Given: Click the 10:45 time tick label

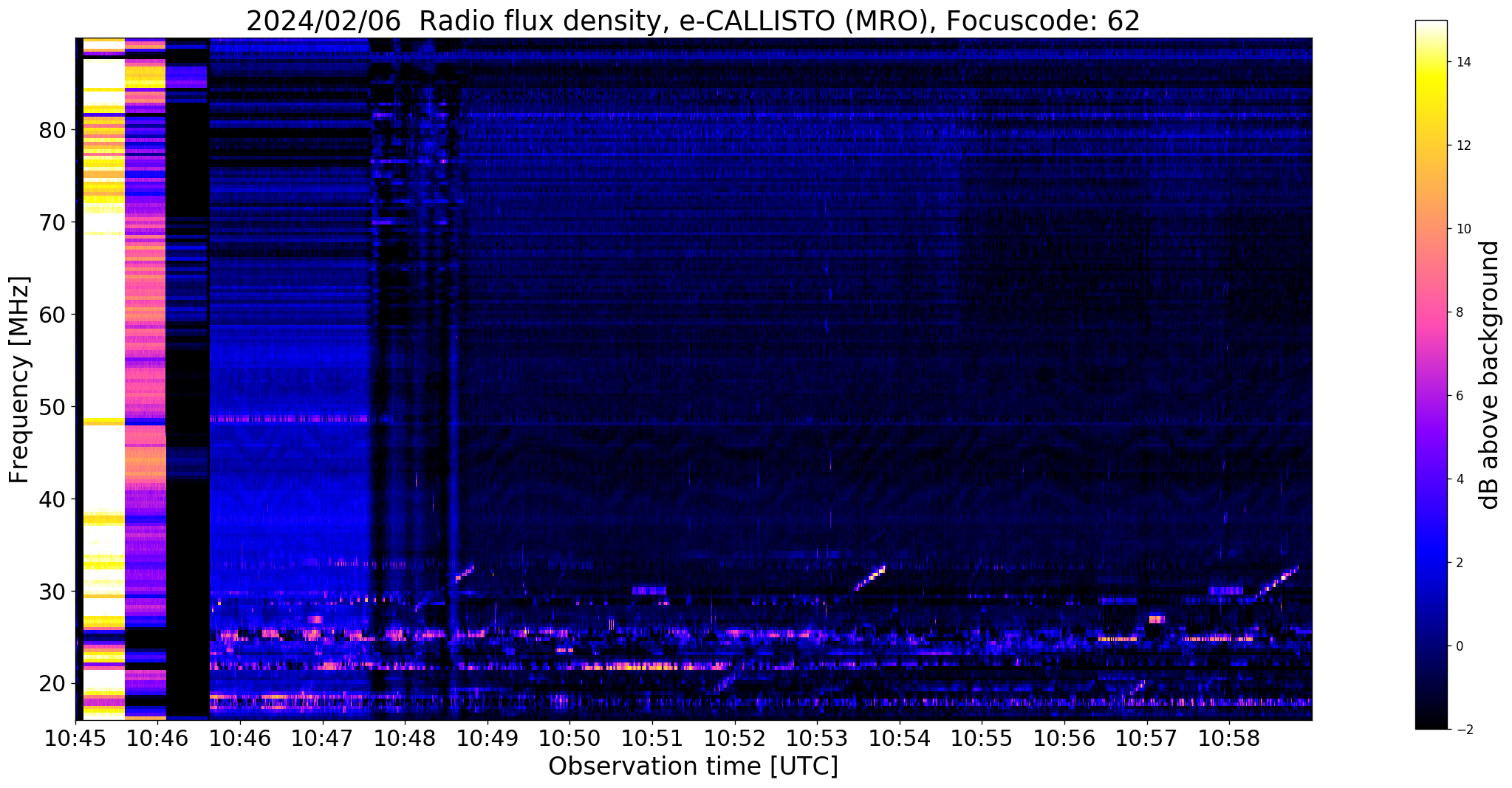Looking at the screenshot, I should (75, 739).
